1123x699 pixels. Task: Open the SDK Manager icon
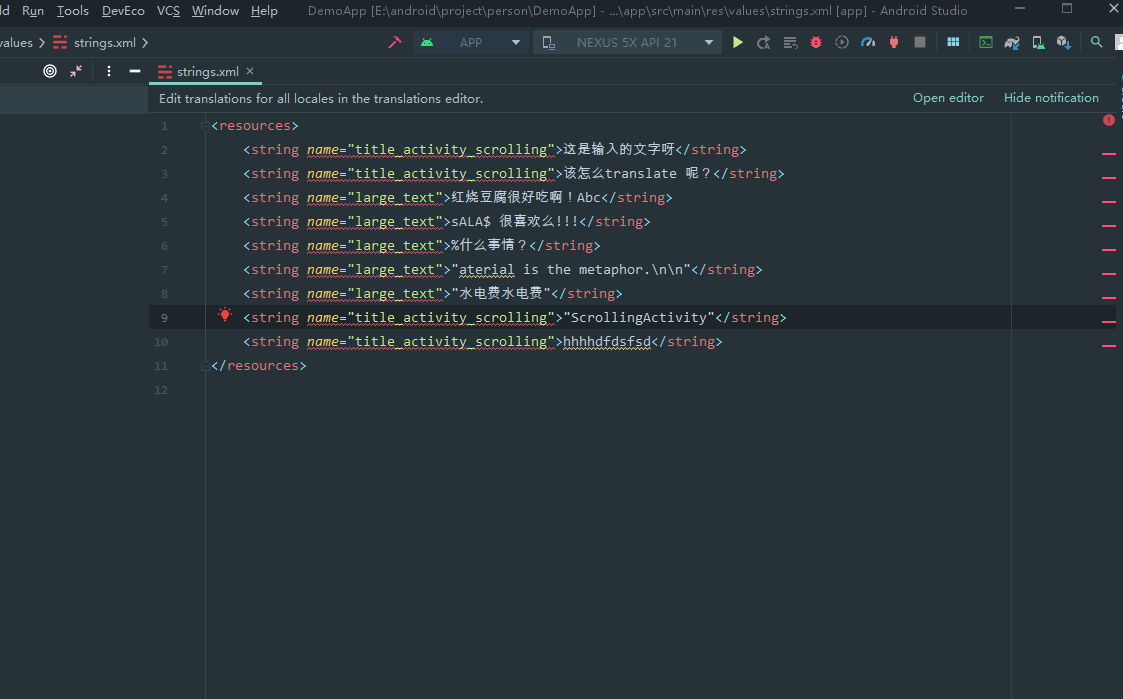click(x=1064, y=42)
